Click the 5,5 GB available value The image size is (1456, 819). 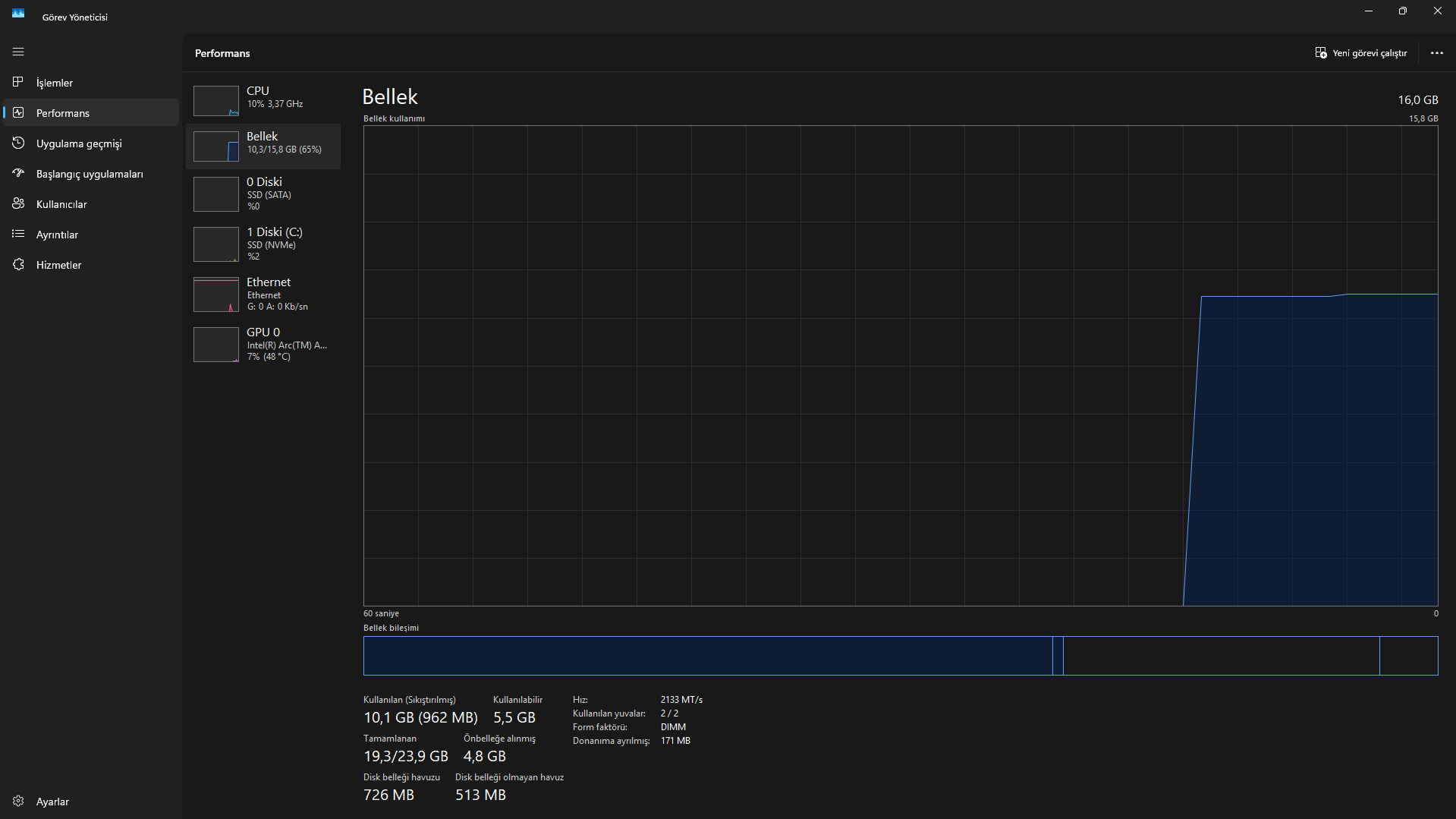pyautogui.click(x=514, y=717)
